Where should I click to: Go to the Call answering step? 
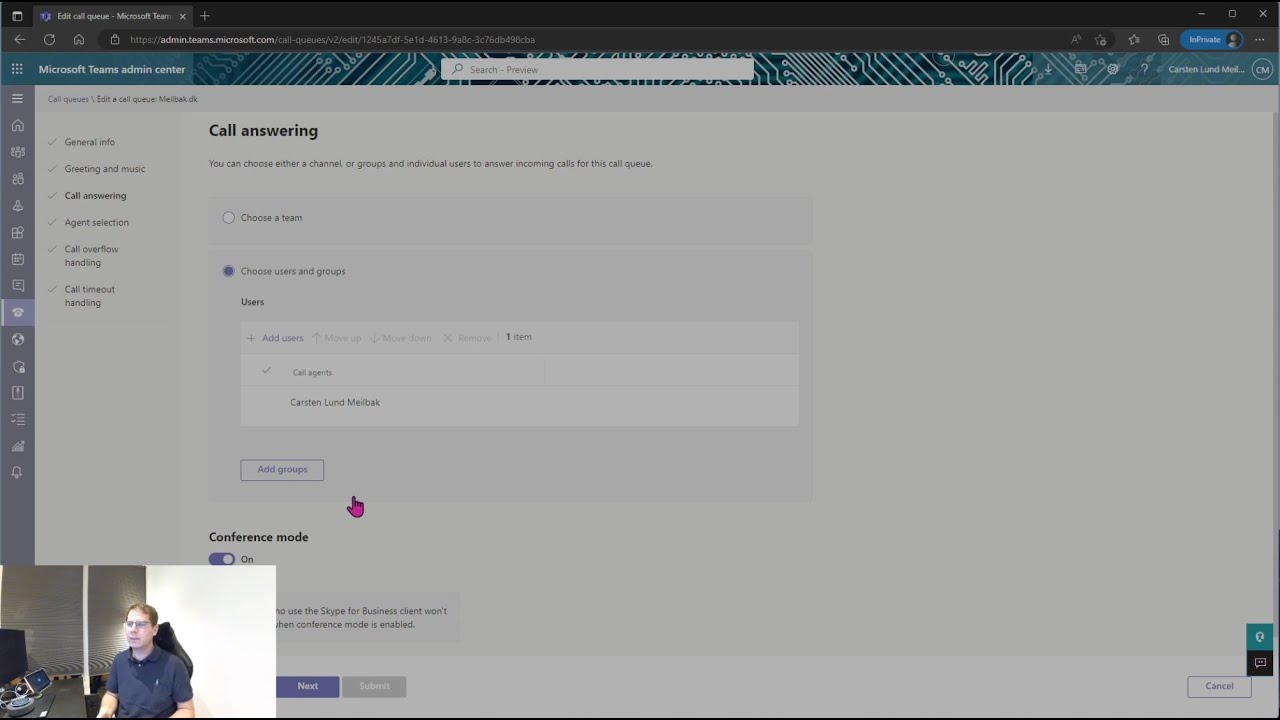tap(96, 196)
